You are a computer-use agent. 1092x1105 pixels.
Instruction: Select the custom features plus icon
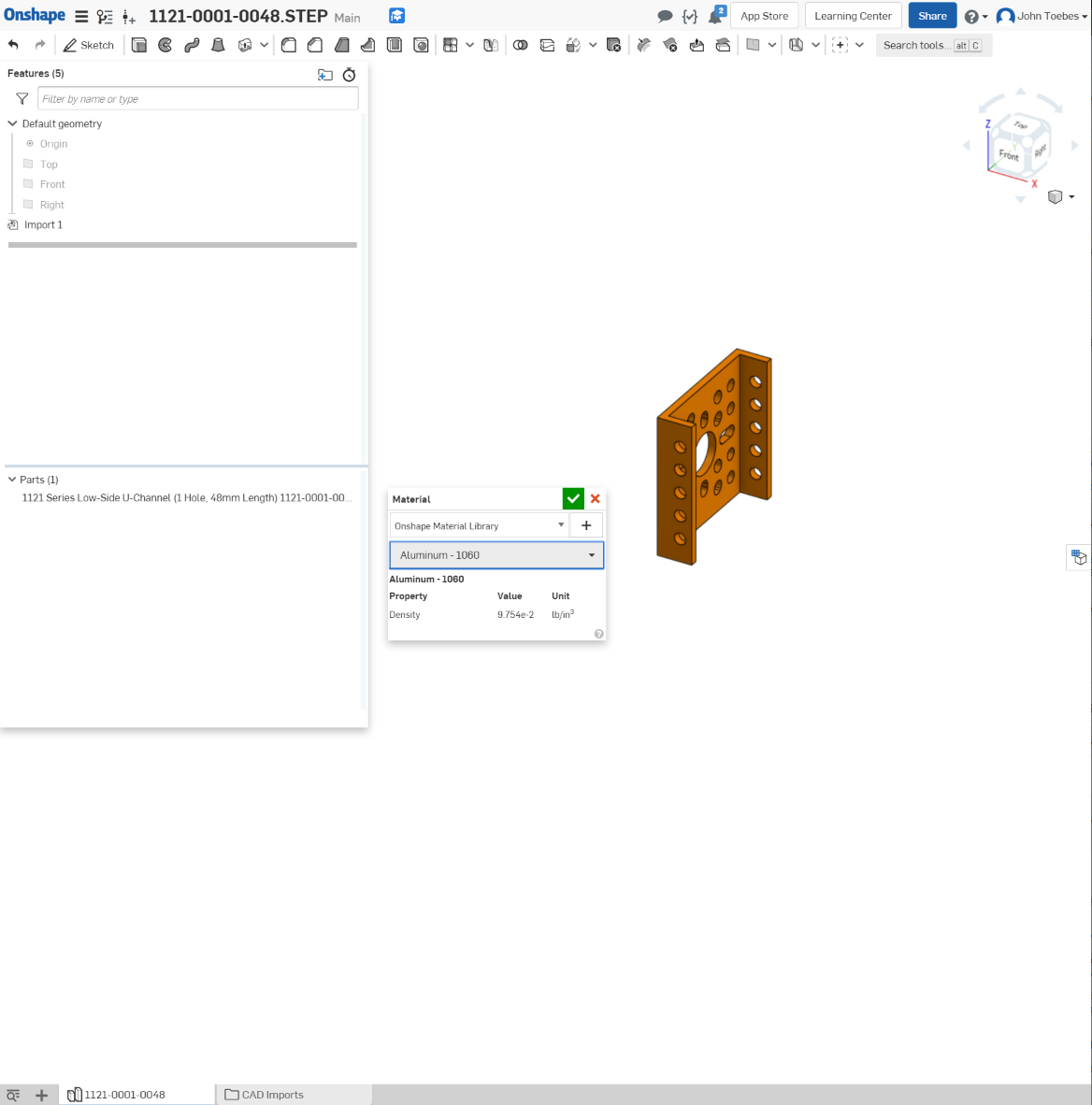(x=840, y=45)
